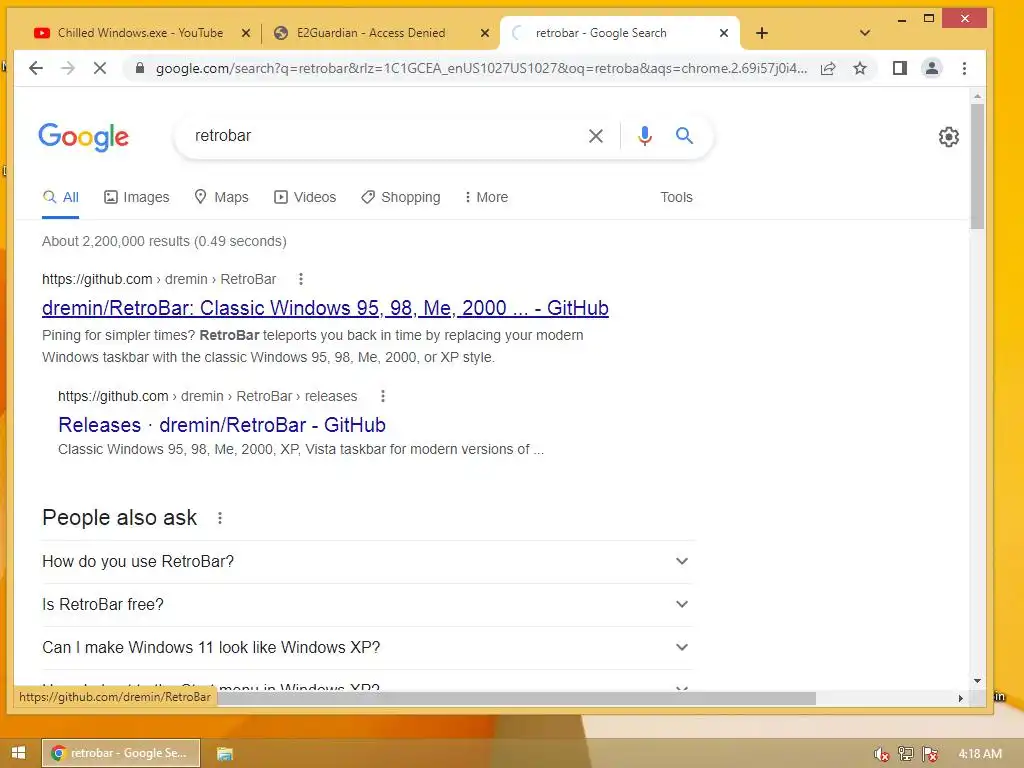Open the Windows Start button
This screenshot has width=1024, height=768.
coord(18,753)
